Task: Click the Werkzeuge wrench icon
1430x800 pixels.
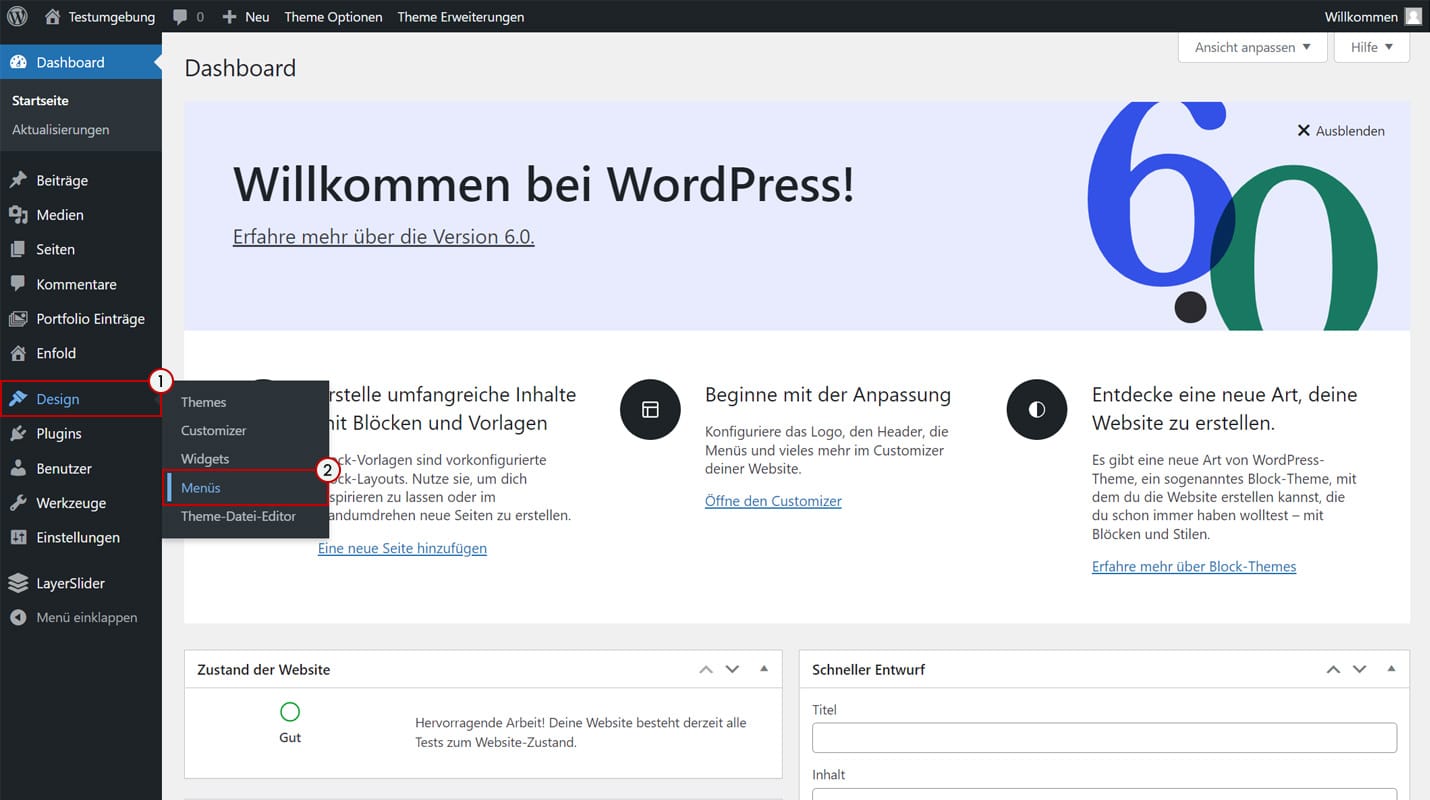Action: tap(18, 503)
